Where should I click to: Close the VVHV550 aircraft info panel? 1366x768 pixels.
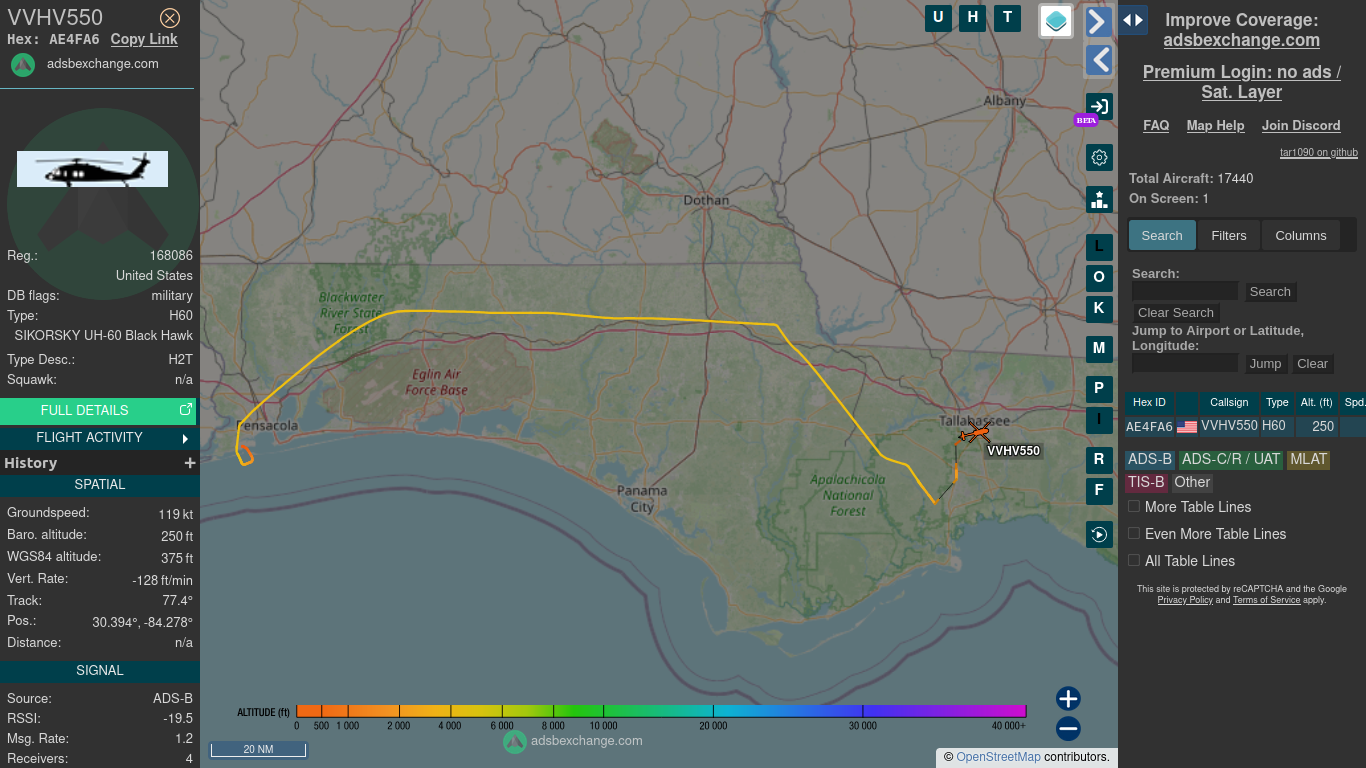pos(170,18)
